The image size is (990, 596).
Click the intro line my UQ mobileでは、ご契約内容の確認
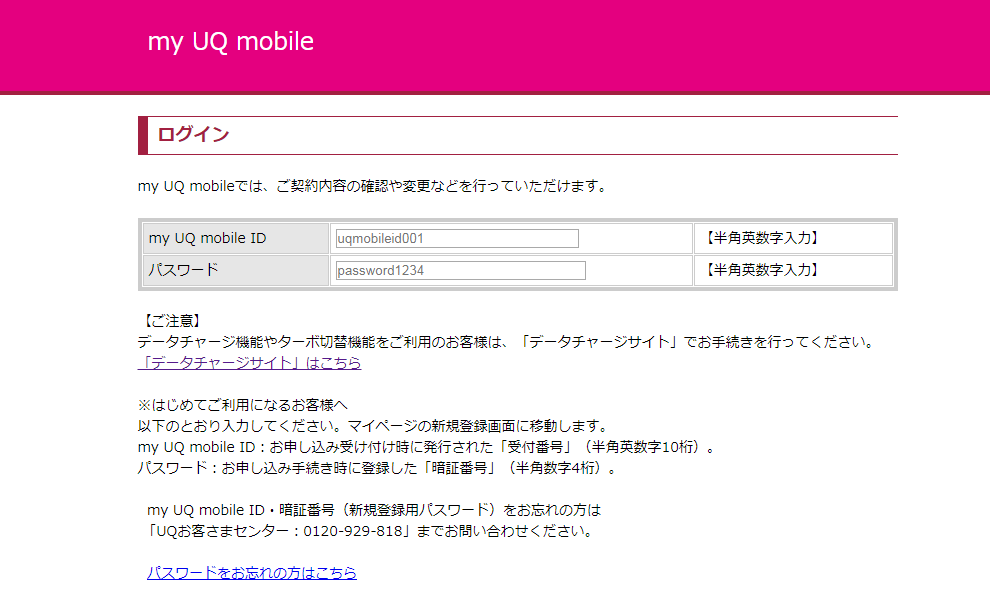tap(373, 186)
